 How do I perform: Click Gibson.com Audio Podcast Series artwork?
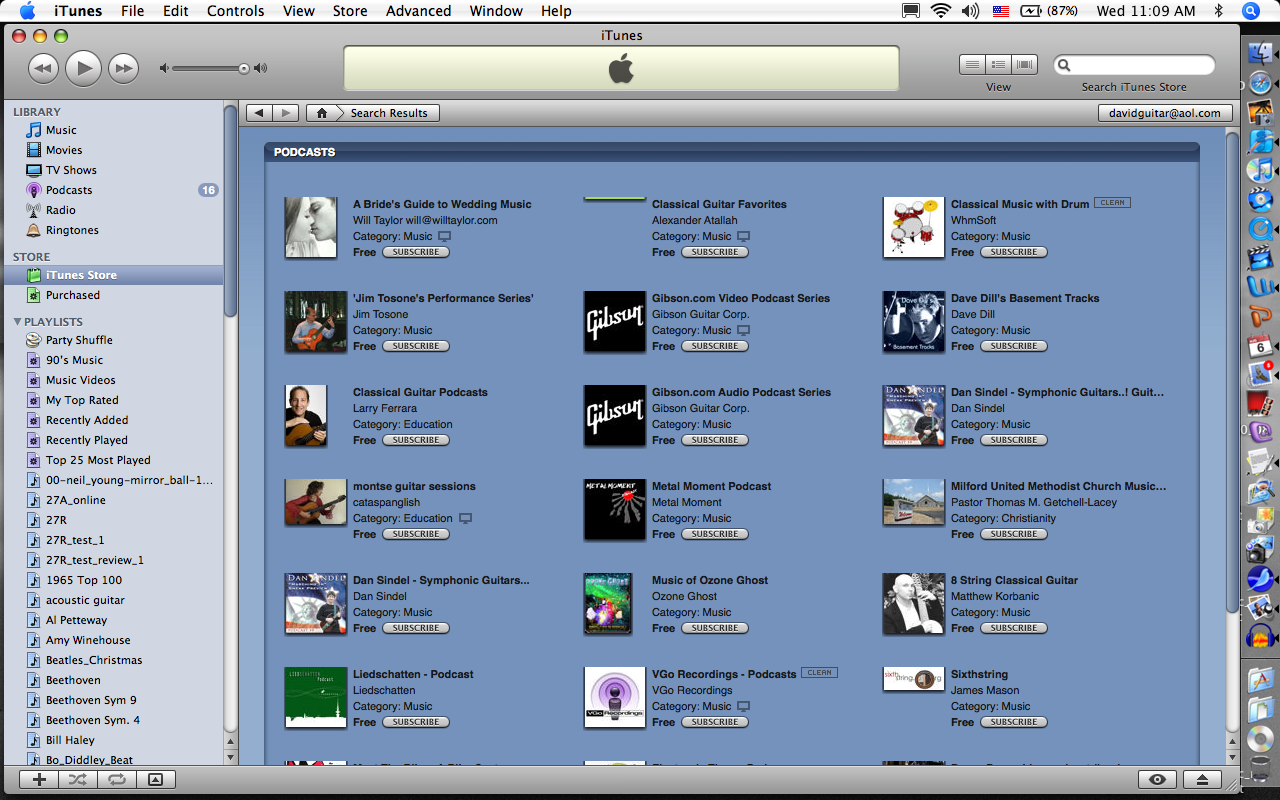[615, 415]
